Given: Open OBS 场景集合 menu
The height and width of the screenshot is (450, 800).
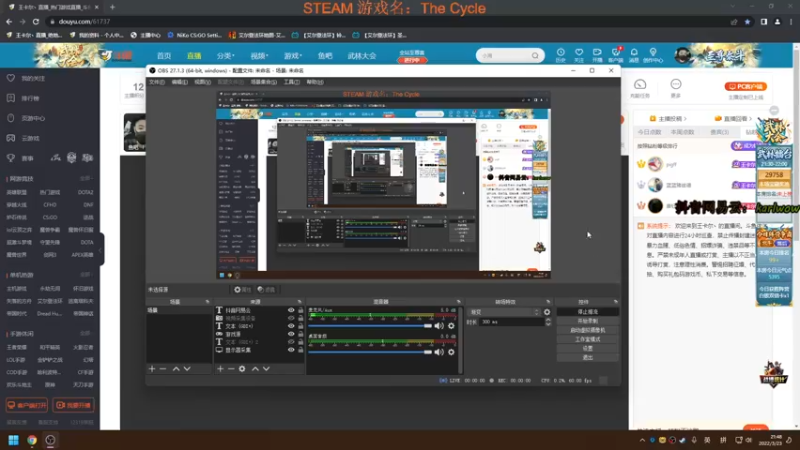Looking at the screenshot, I should pos(264,82).
